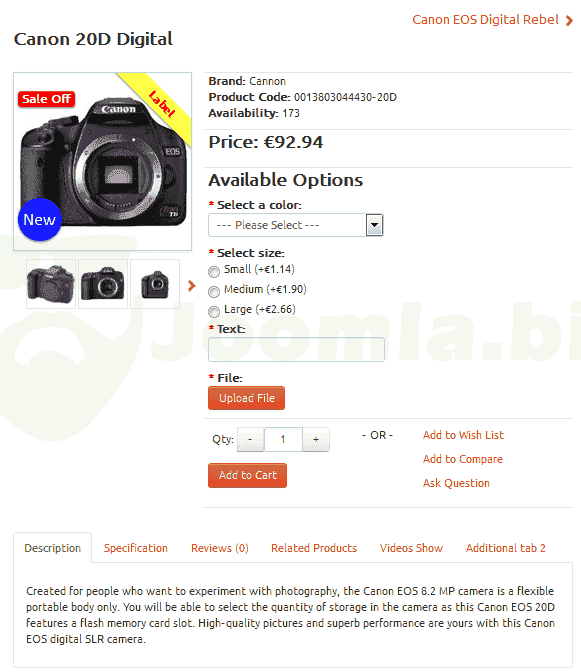Click the blue New badge on the image

tap(39, 219)
